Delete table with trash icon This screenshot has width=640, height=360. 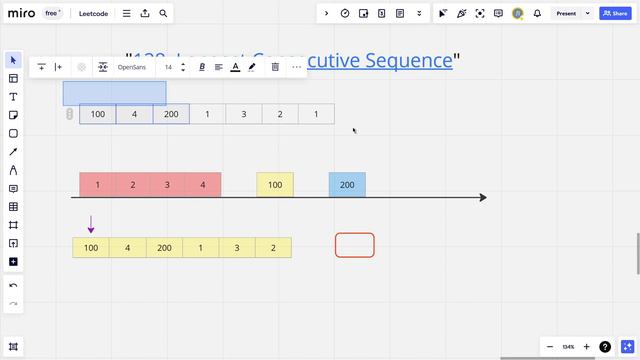[x=275, y=67]
